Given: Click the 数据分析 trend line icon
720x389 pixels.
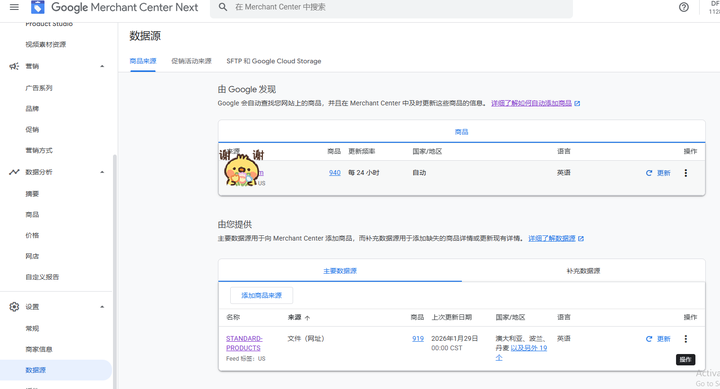Looking at the screenshot, I should coord(14,172).
